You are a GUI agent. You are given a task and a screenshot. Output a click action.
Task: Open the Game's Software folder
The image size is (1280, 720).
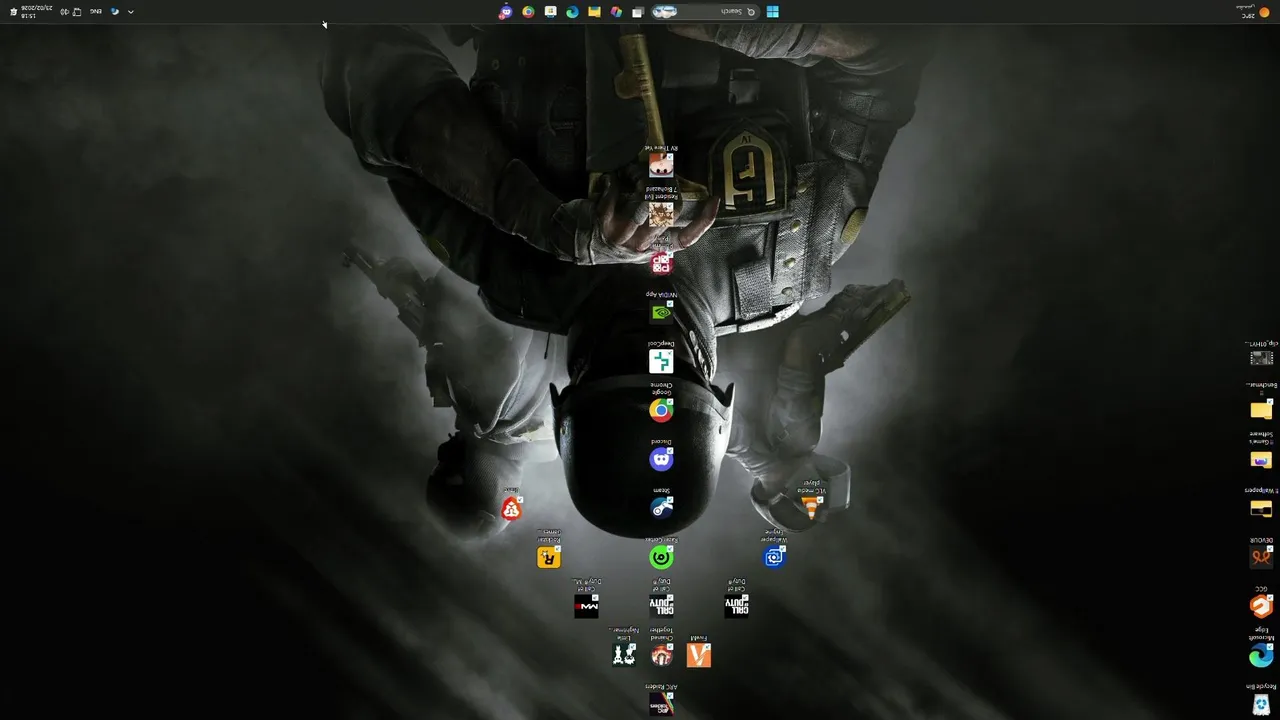click(1261, 452)
